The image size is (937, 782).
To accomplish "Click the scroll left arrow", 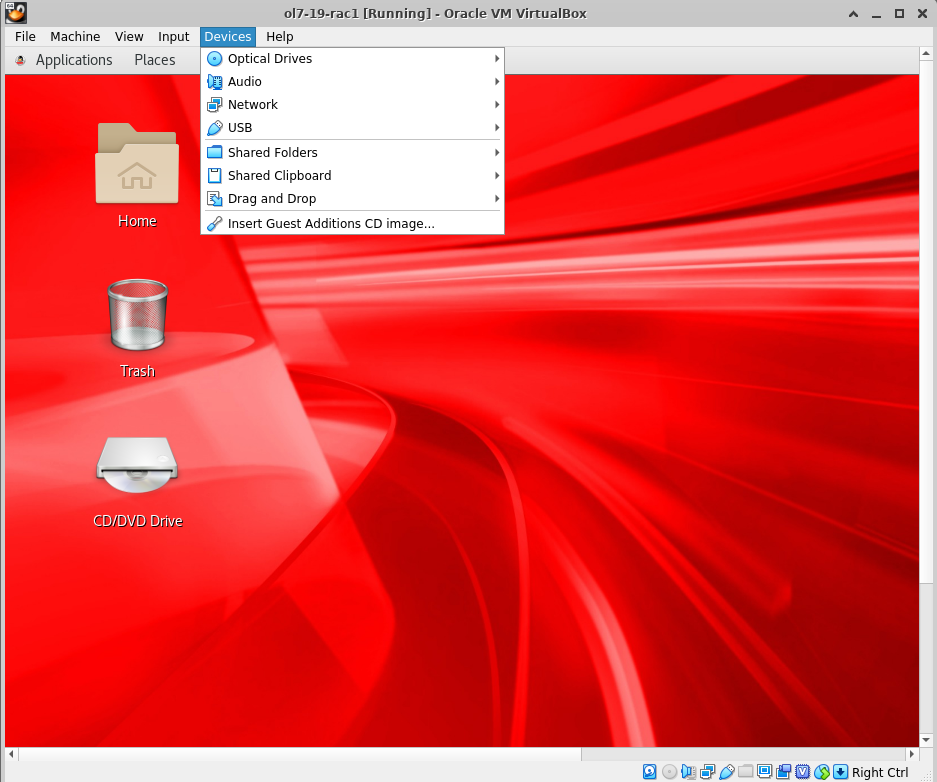I will pyautogui.click(x=11, y=754).
